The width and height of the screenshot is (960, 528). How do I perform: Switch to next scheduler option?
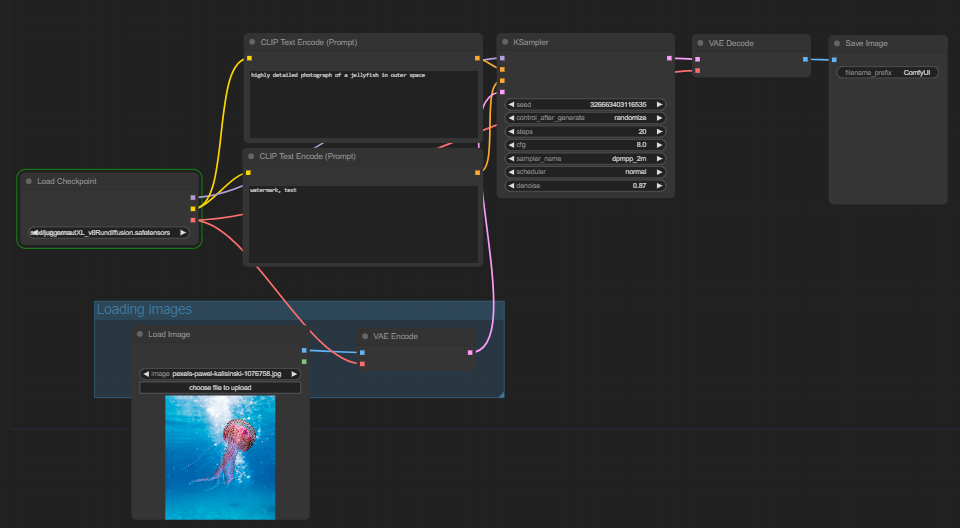coord(659,172)
